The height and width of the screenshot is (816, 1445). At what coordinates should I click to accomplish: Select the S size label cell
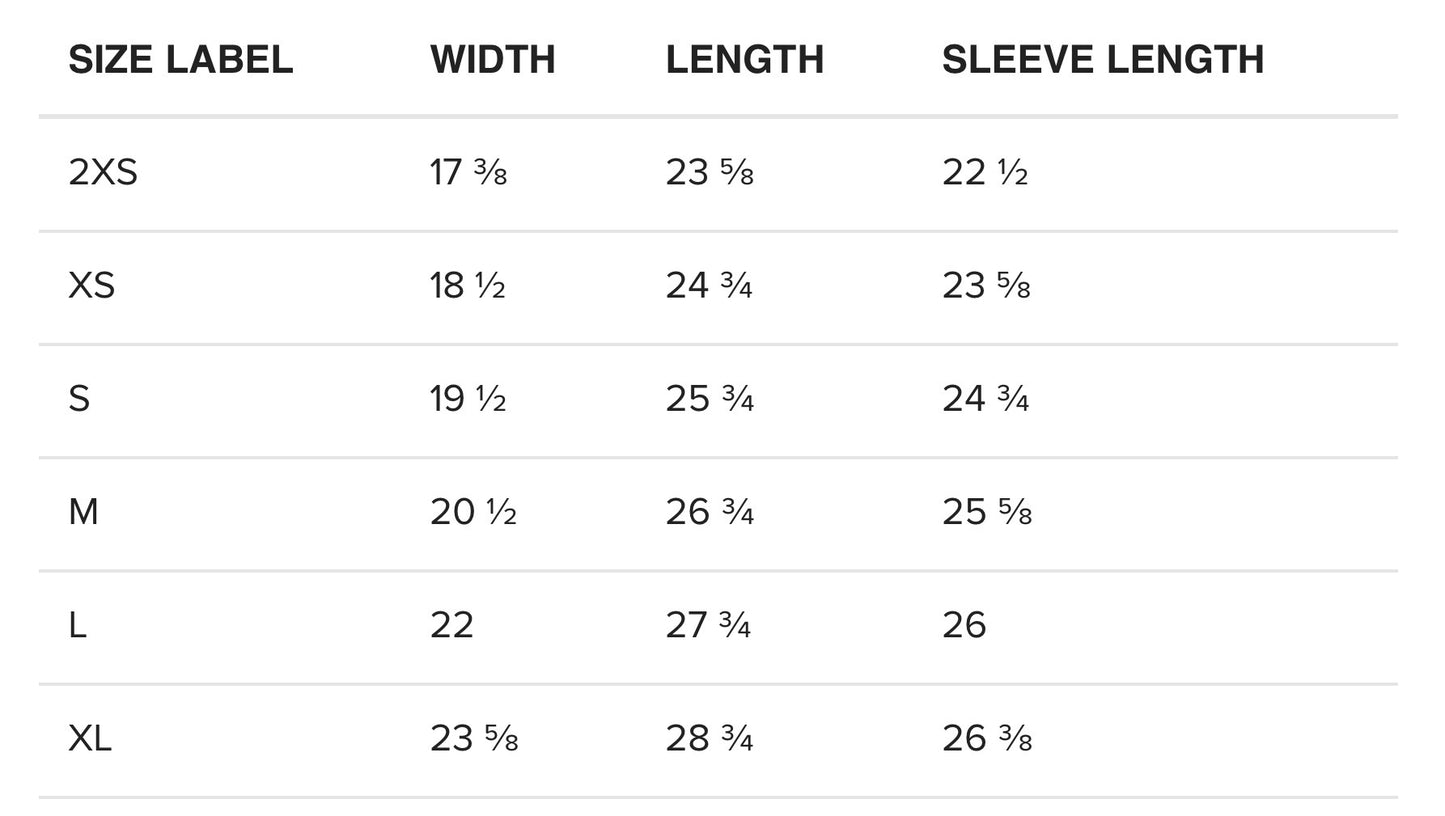pyautogui.click(x=79, y=399)
